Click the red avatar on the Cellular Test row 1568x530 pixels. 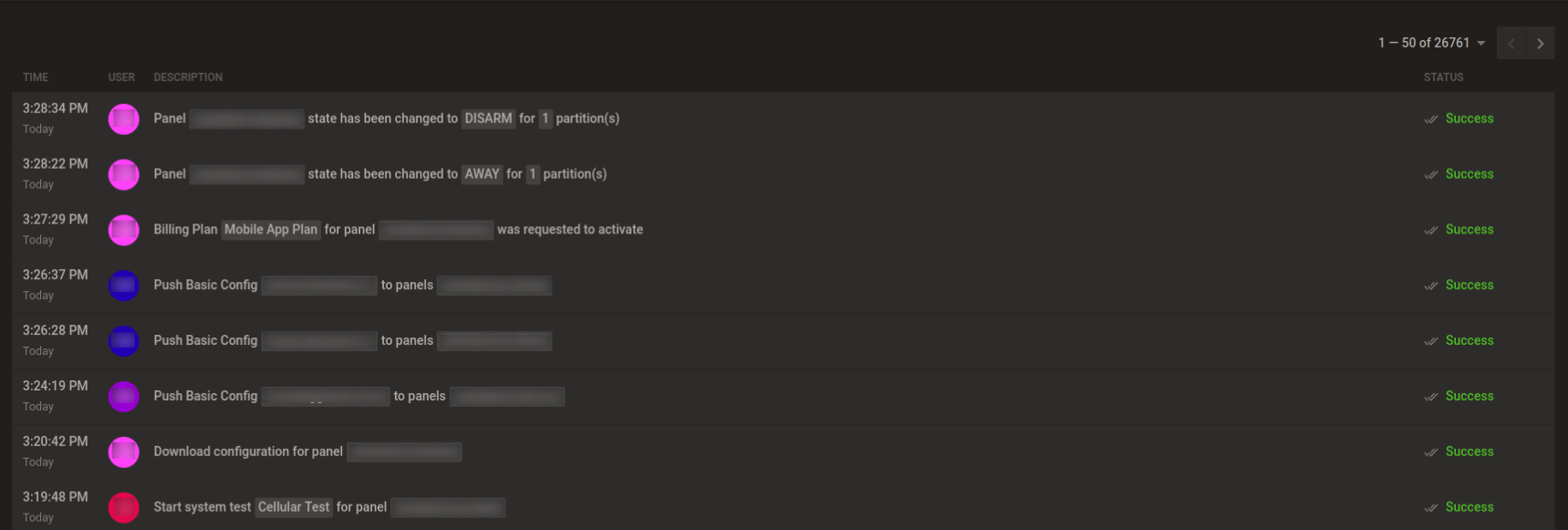(x=123, y=507)
